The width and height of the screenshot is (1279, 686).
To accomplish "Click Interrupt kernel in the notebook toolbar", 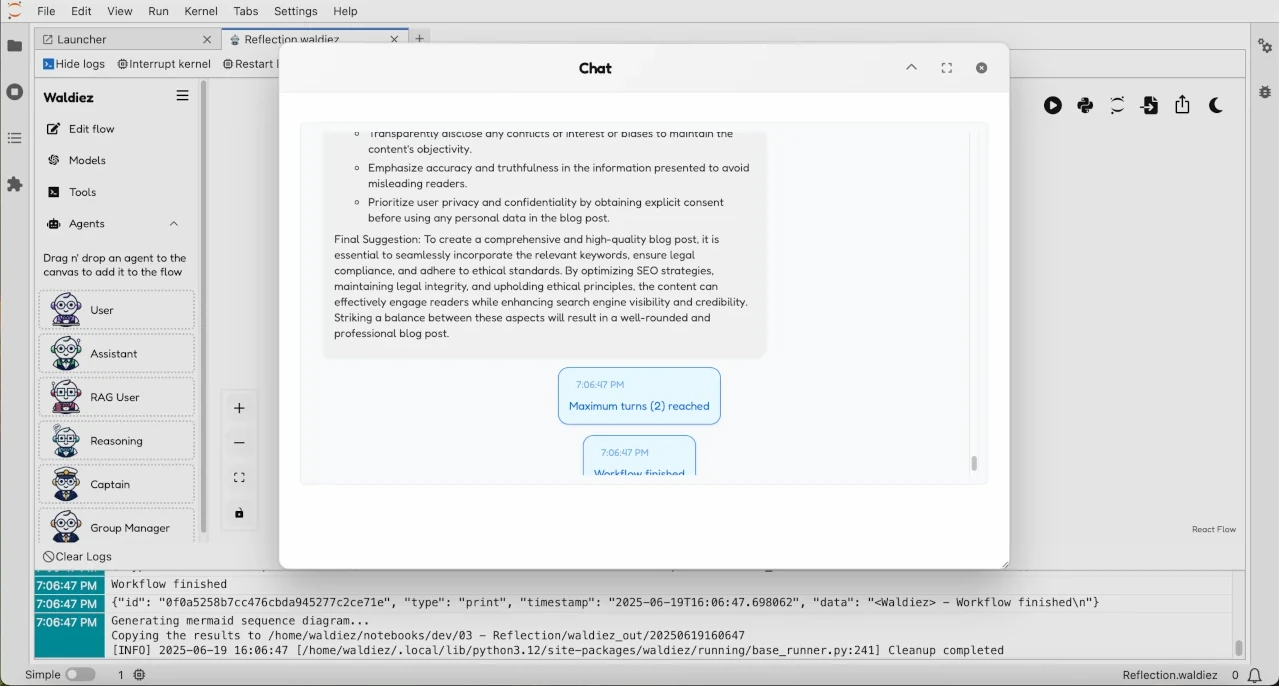I will coord(163,63).
